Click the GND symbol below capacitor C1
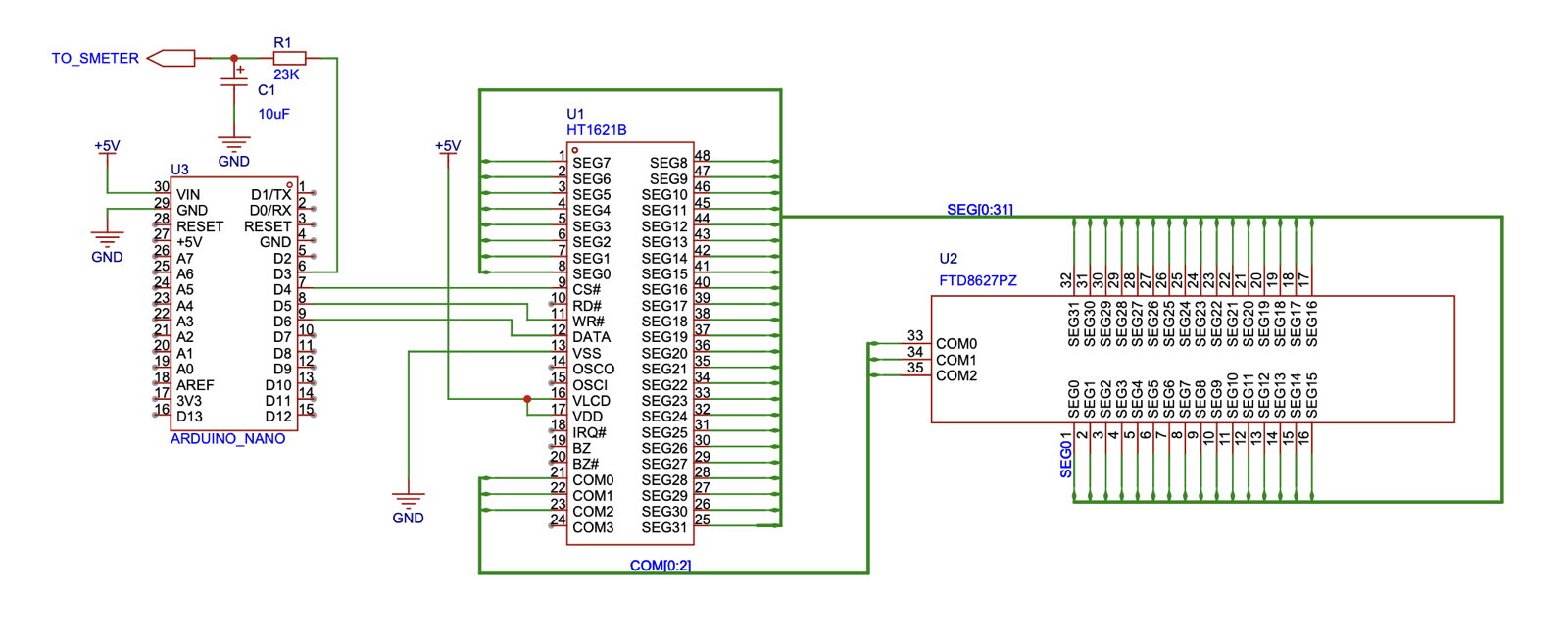 click(x=233, y=144)
